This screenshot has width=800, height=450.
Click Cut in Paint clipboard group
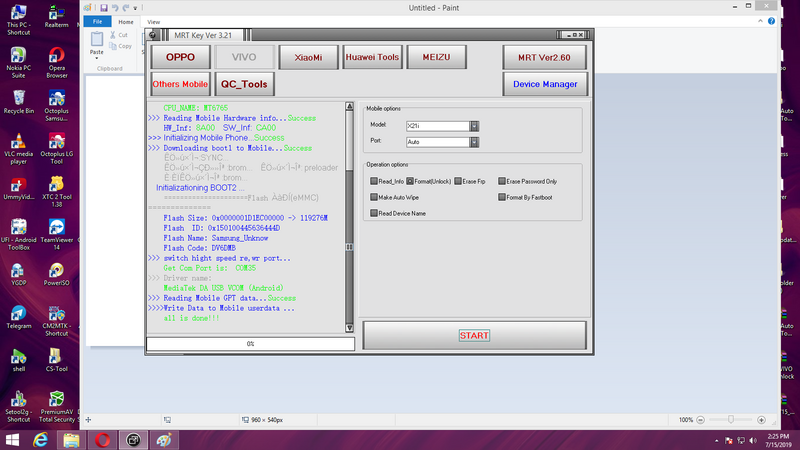tap(119, 35)
